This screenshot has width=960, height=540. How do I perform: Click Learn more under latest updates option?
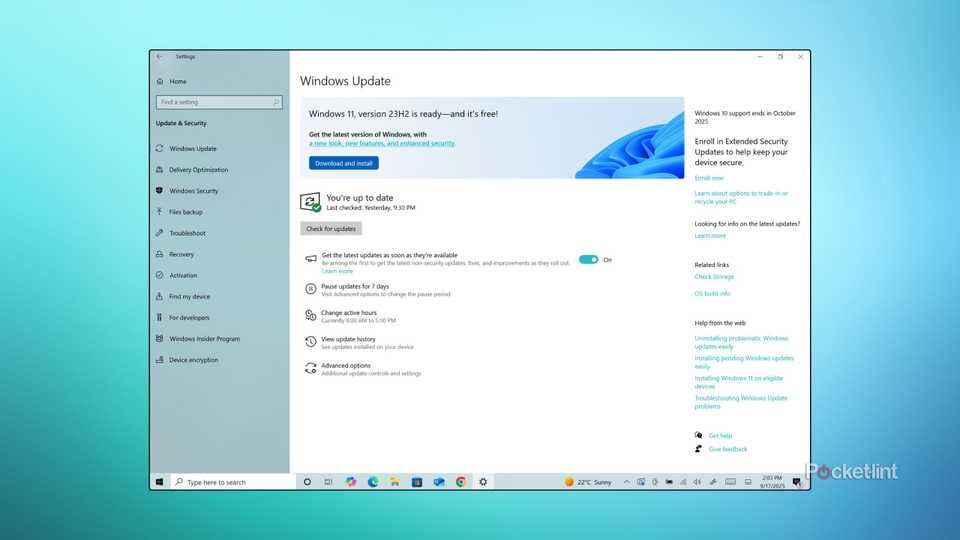337,271
